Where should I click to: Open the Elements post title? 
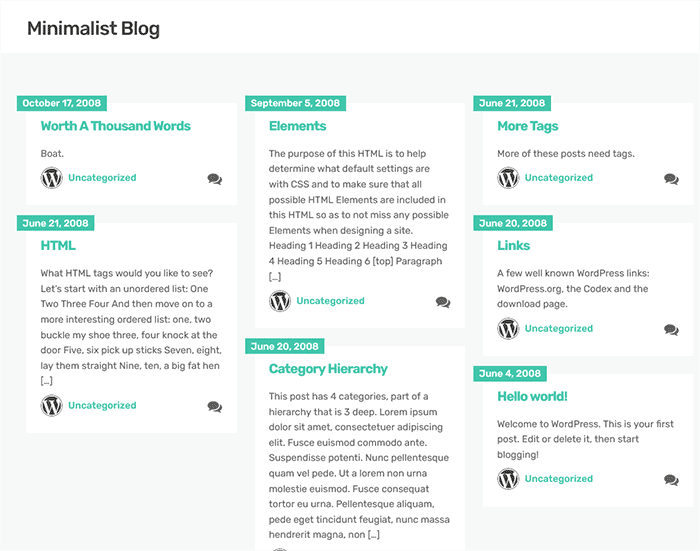(x=297, y=126)
